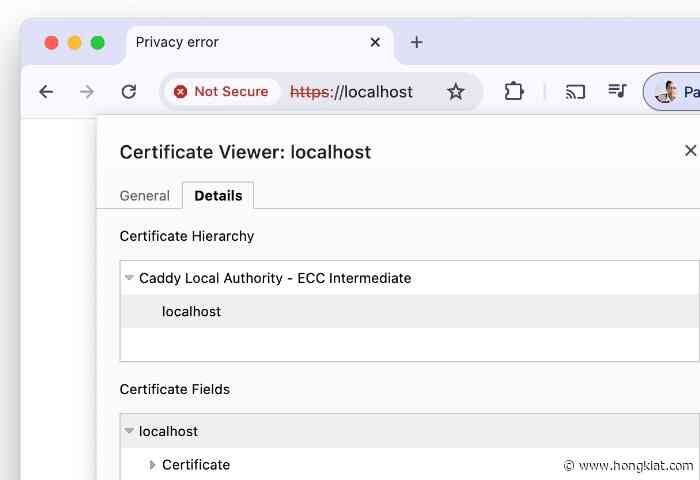Switch to the General tab

click(x=145, y=196)
